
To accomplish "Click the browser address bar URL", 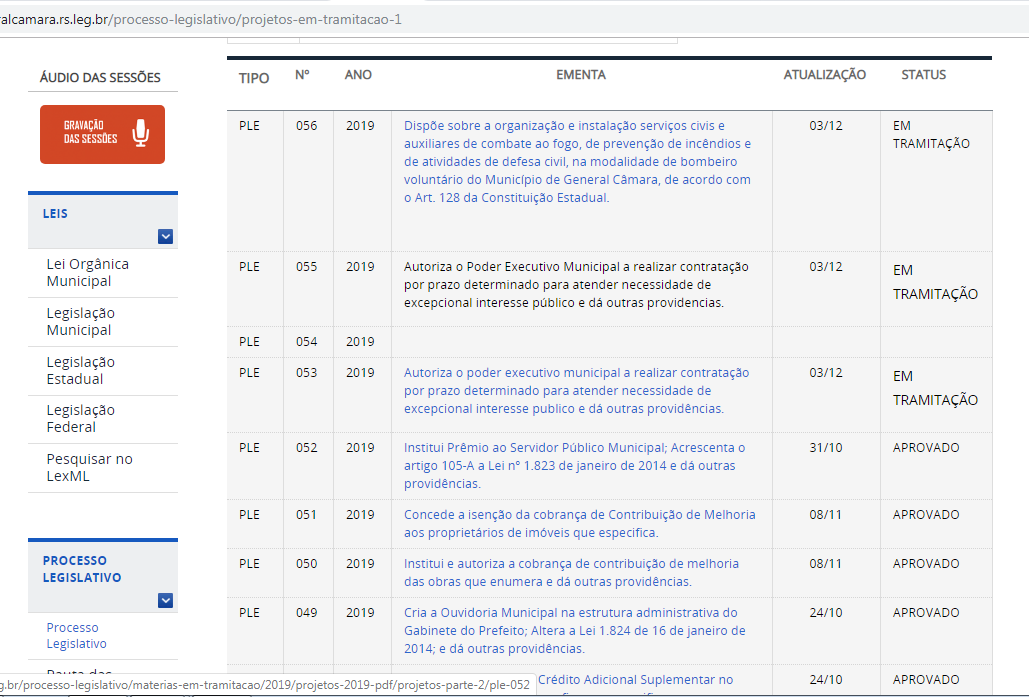I will click(200, 19).
